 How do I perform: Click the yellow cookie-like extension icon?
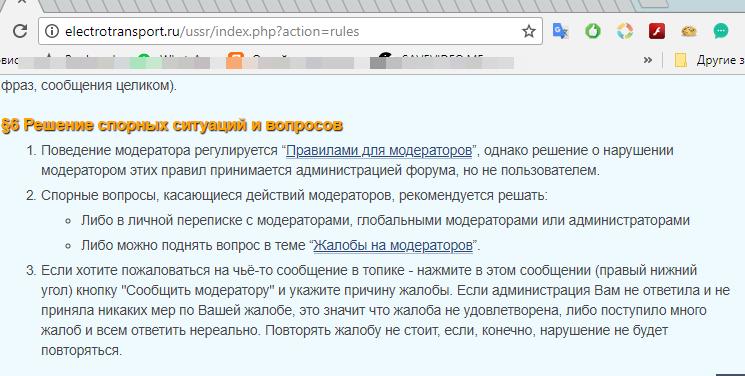click(688, 31)
